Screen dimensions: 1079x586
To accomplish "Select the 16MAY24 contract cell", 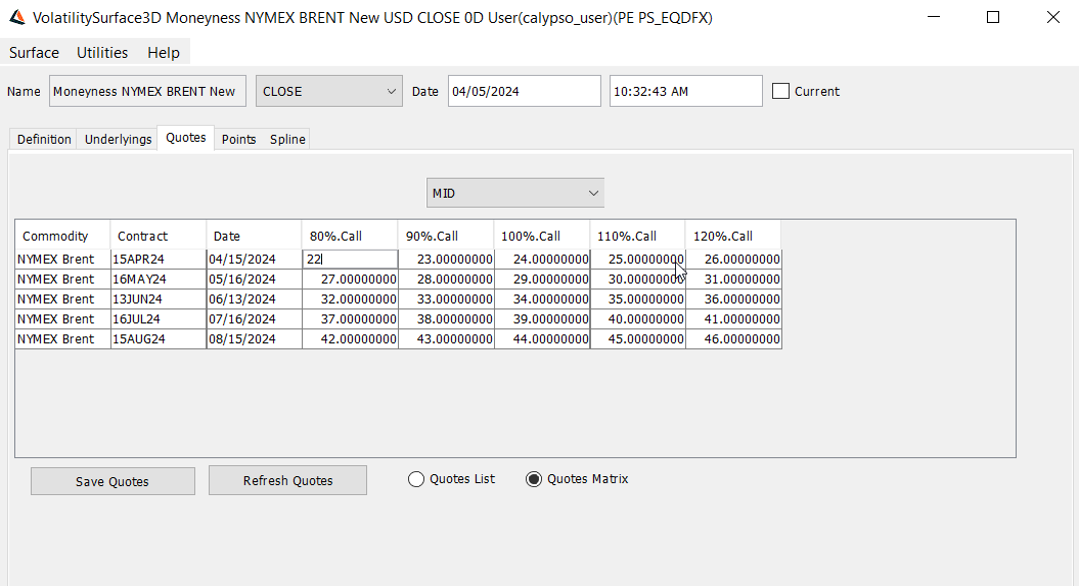I will pyautogui.click(x=158, y=279).
